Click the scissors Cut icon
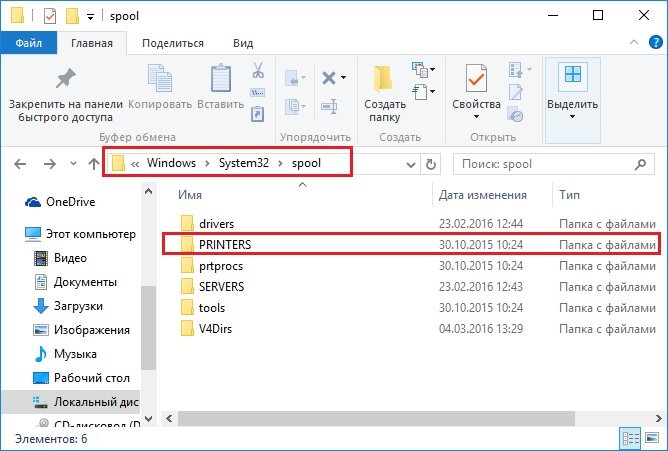Image resolution: width=668 pixels, height=451 pixels. (257, 71)
